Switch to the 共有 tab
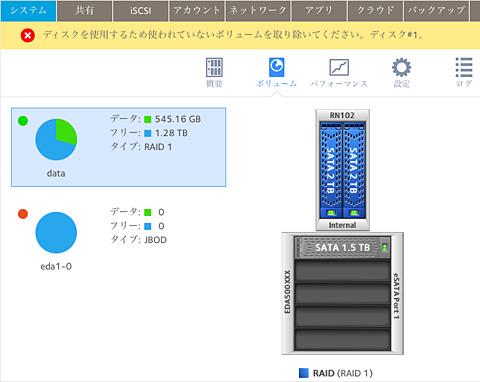This screenshot has height=382, width=480. [x=84, y=11]
